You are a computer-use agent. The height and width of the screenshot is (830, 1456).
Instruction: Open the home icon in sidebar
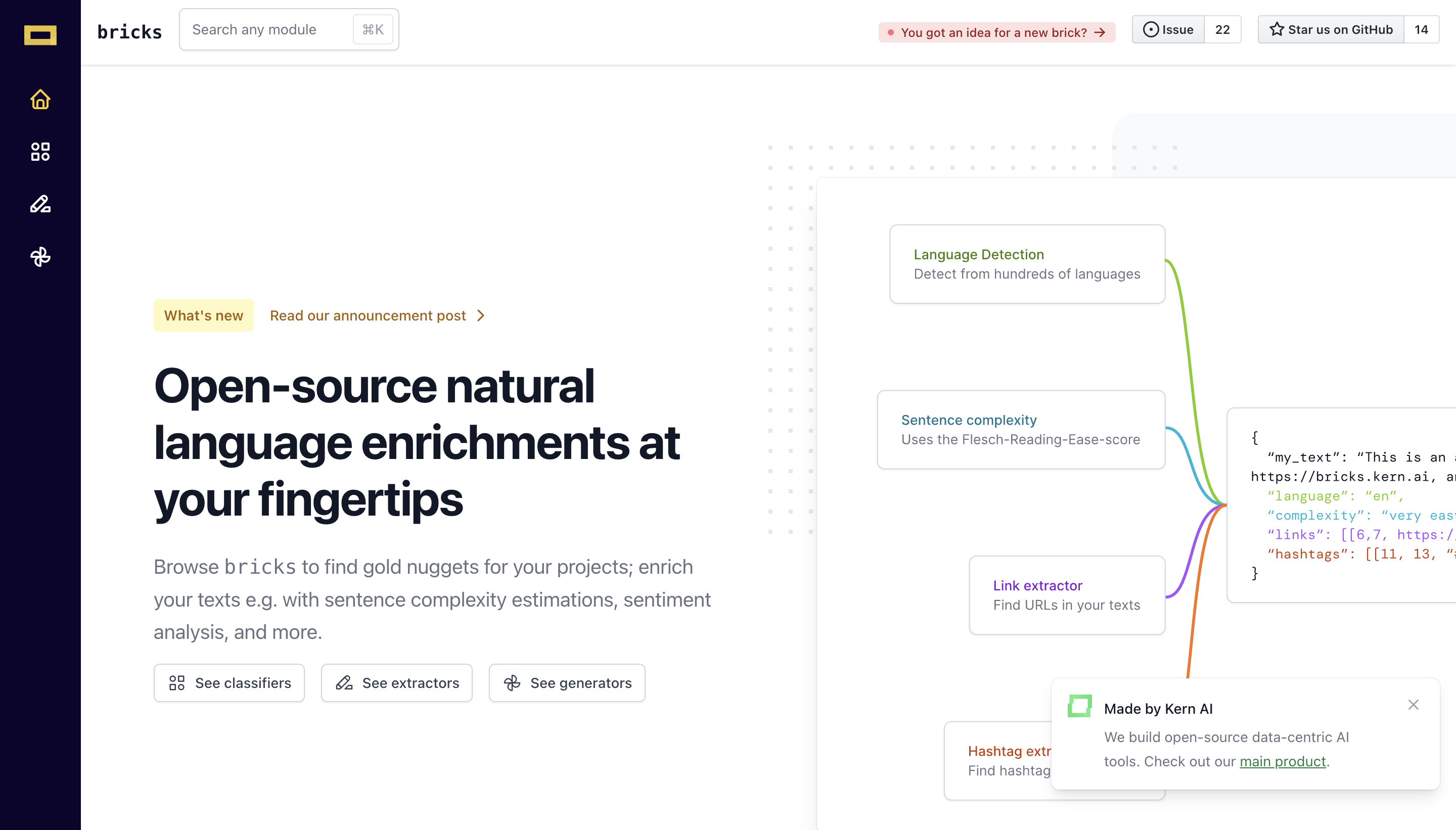click(40, 100)
